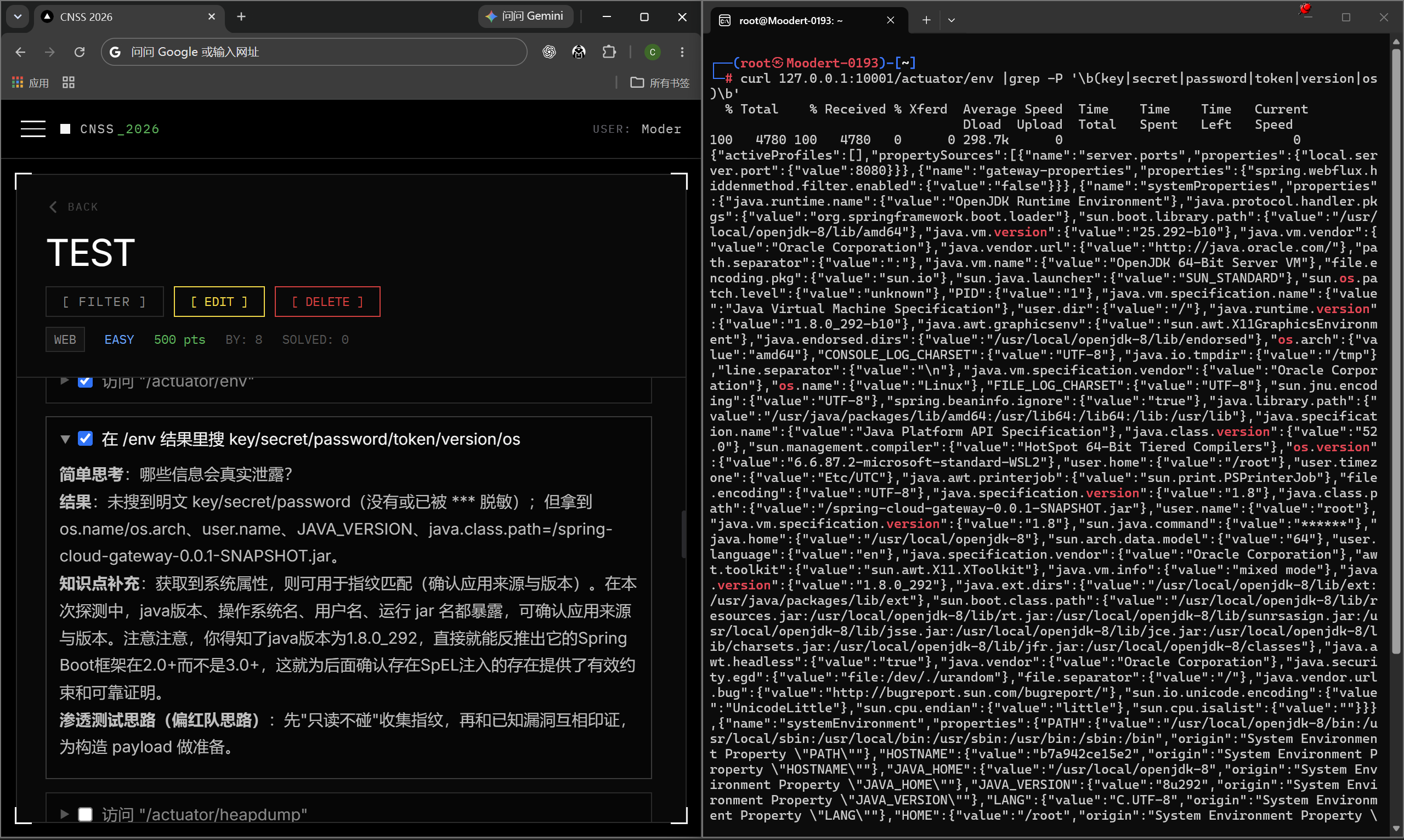The height and width of the screenshot is (840, 1404).
Task: Click the WEB category tag
Action: 65,339
